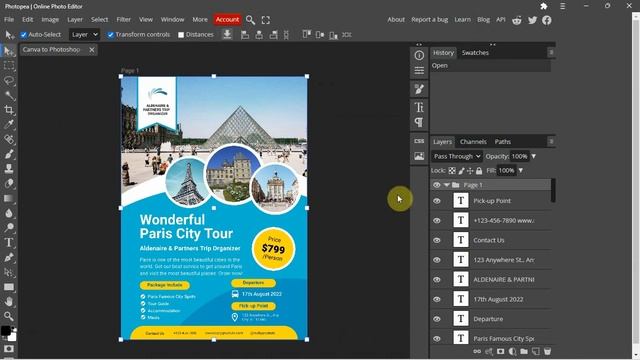Delete layer with trash icon
Screen dimensions: 640x360
[547, 351]
